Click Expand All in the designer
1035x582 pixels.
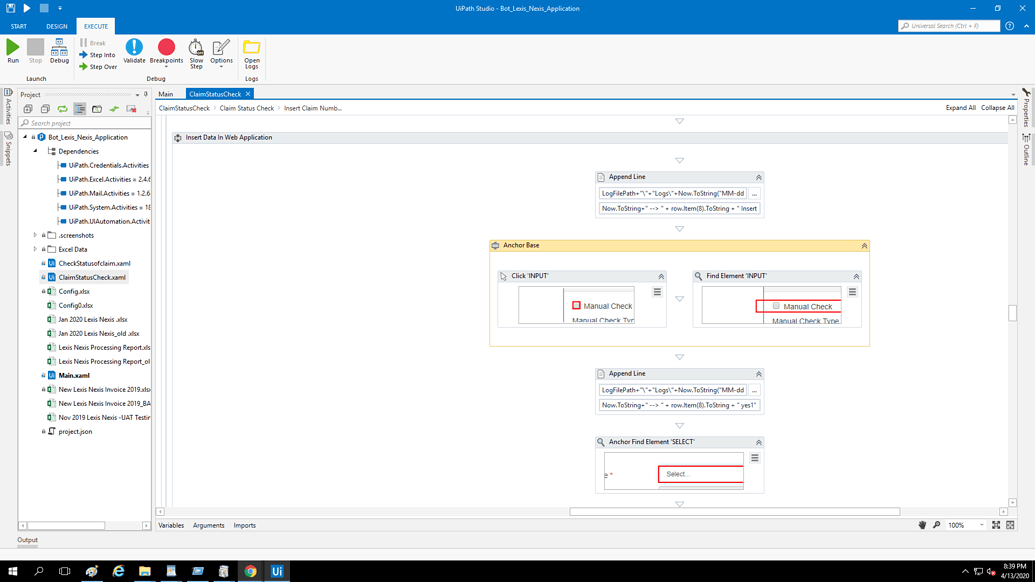(x=960, y=108)
